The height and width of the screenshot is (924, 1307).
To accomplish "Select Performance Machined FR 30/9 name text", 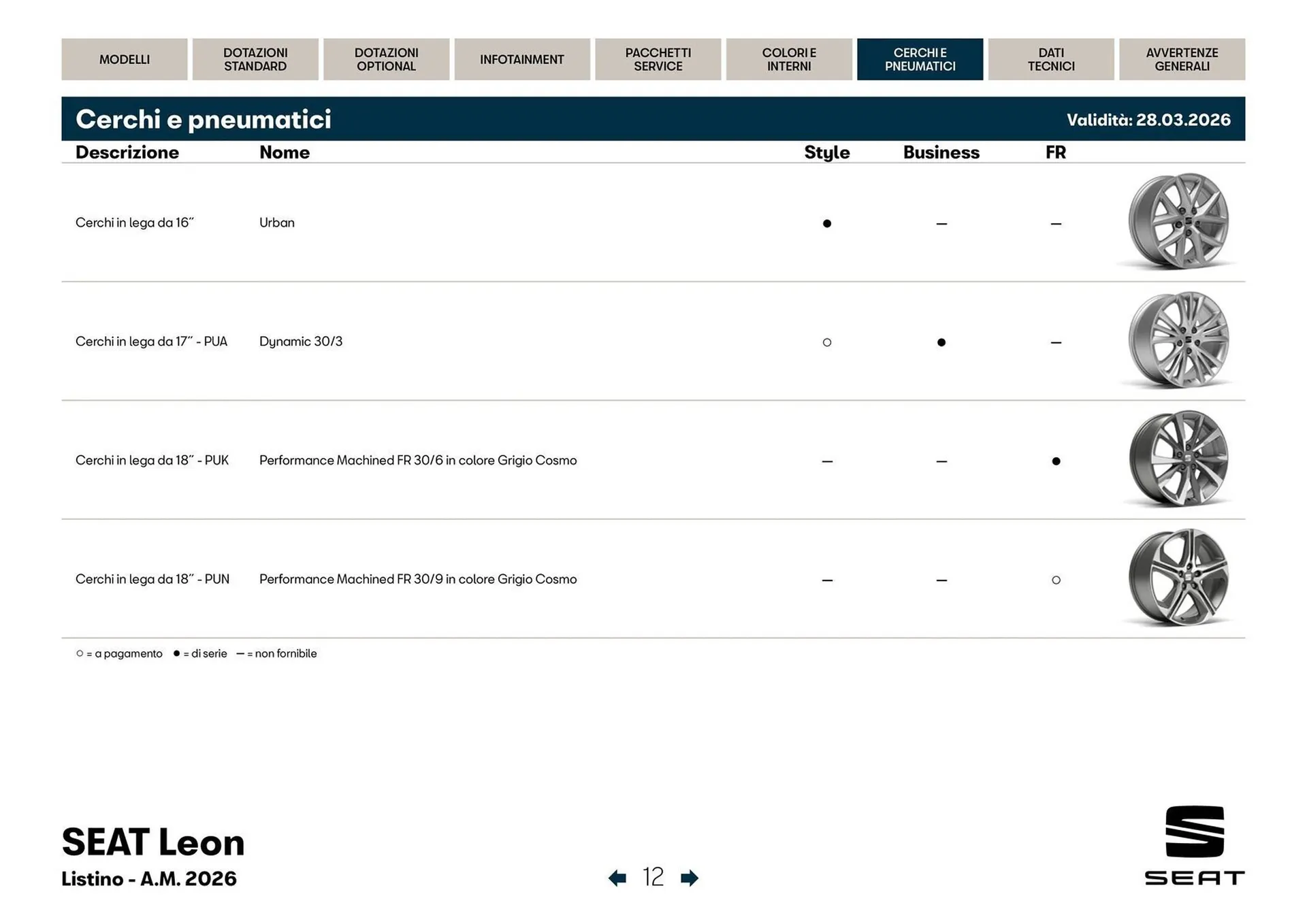I will [x=418, y=579].
